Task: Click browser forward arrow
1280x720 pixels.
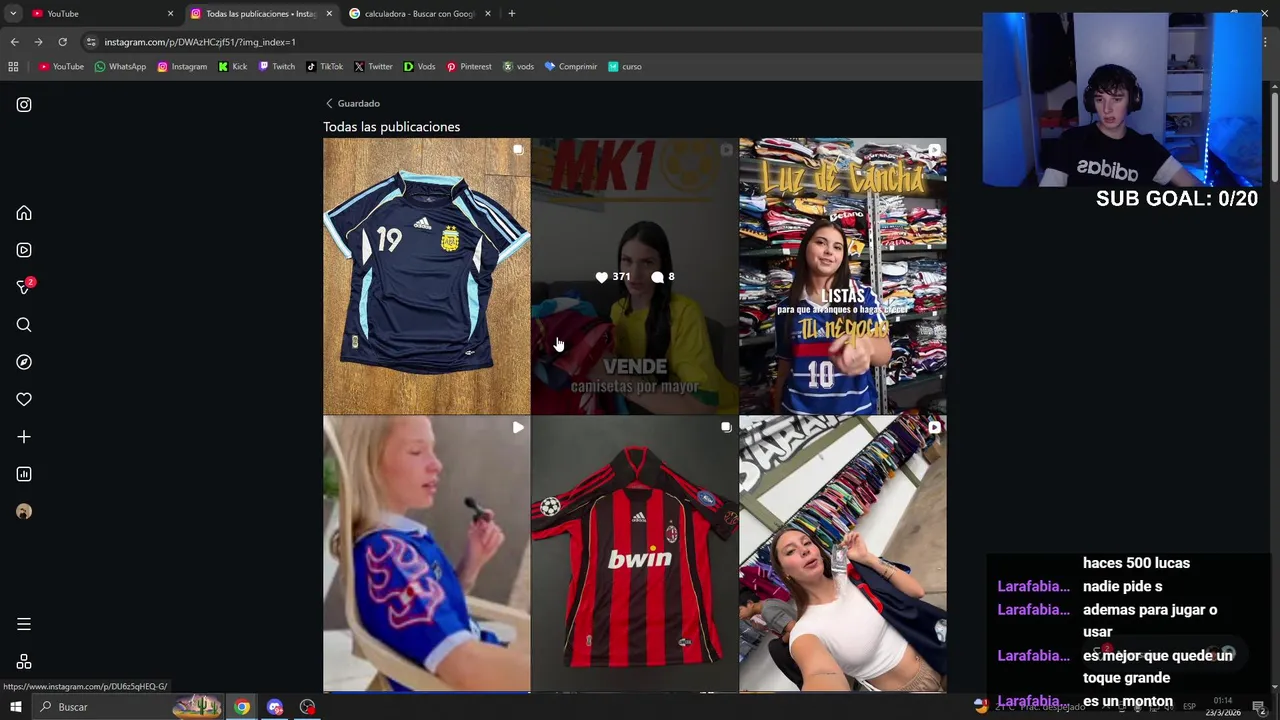Action: click(38, 42)
